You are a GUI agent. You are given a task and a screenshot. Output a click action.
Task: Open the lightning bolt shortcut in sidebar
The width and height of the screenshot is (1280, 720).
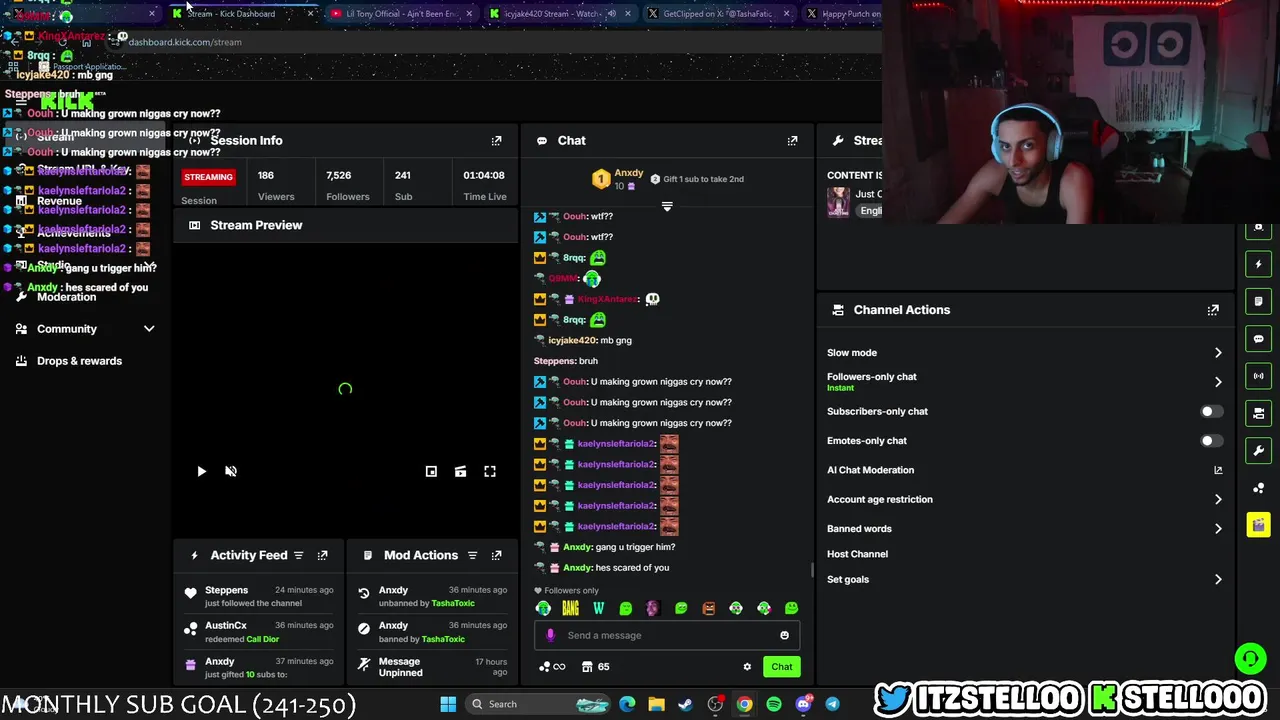click(1258, 264)
